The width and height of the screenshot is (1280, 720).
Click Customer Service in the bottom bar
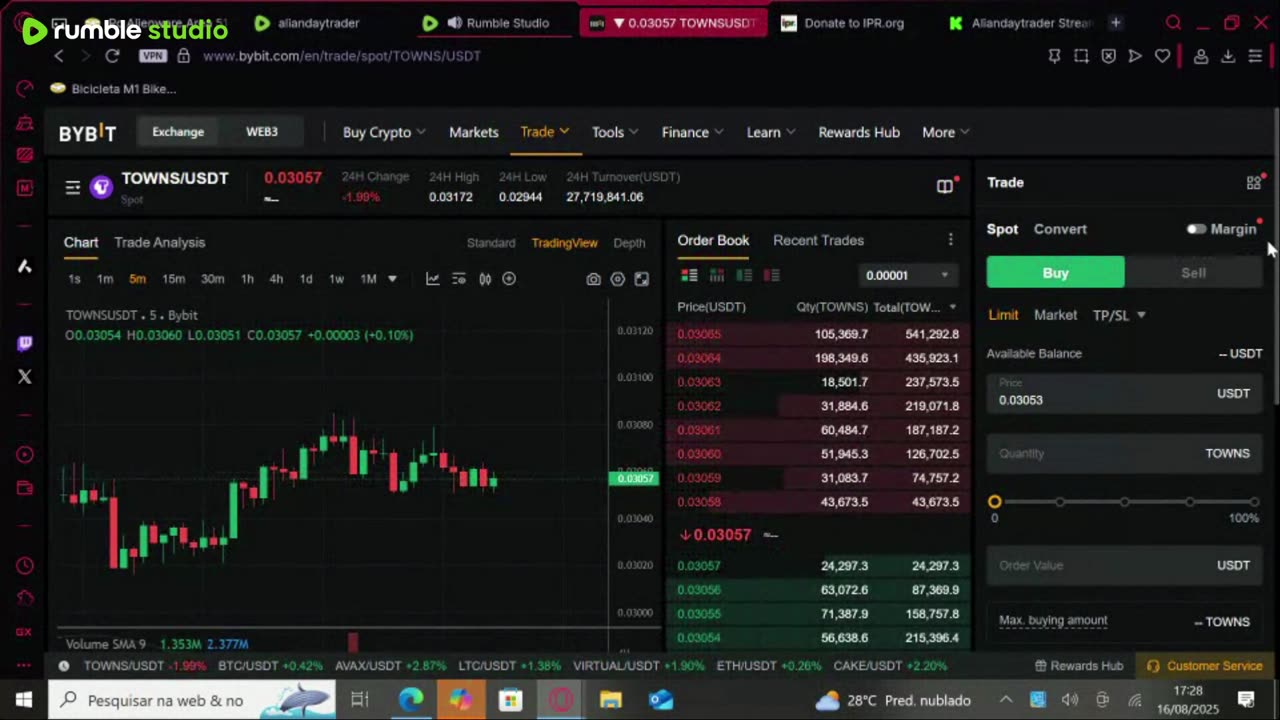[x=1204, y=666]
